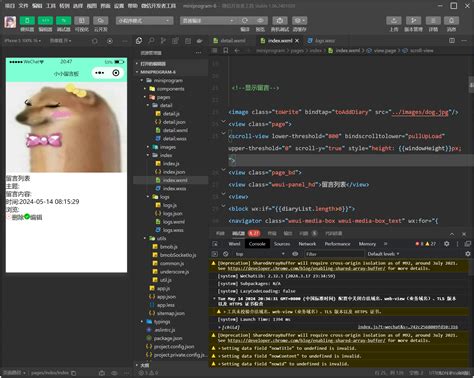This screenshot has width=474, height=378.
Task: Click the element inspect picker icon
Action: 215,244
